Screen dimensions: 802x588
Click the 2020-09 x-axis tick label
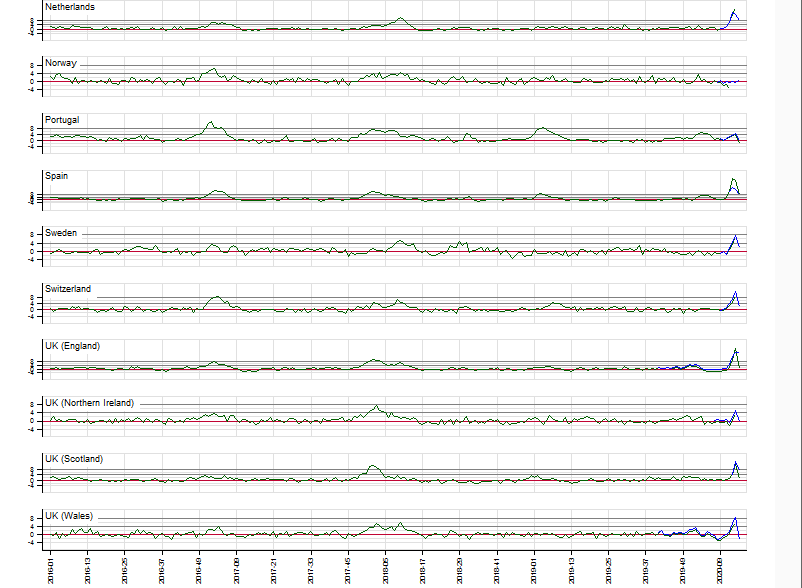tap(721, 564)
